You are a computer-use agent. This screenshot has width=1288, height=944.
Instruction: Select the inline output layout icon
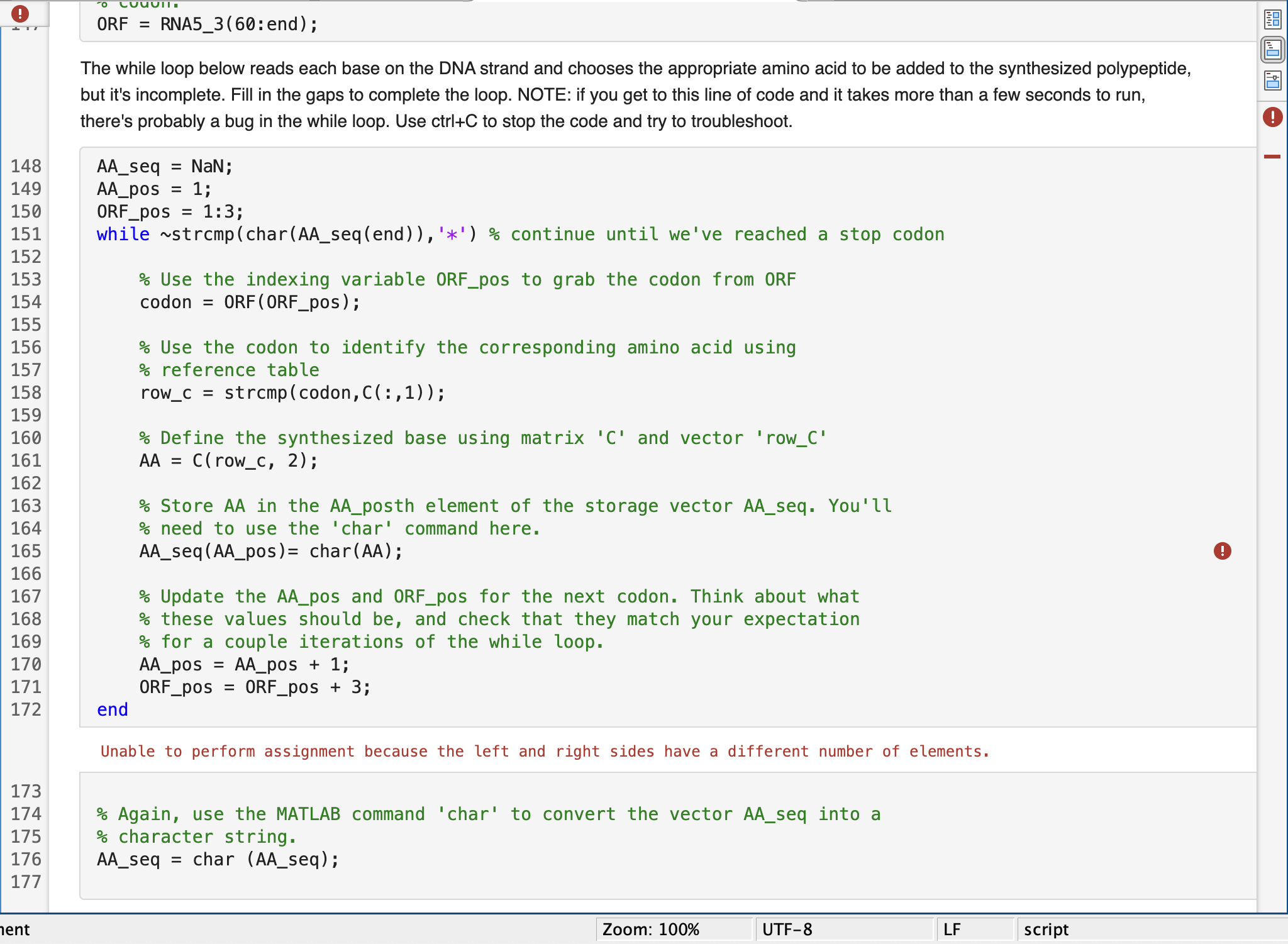(x=1274, y=50)
